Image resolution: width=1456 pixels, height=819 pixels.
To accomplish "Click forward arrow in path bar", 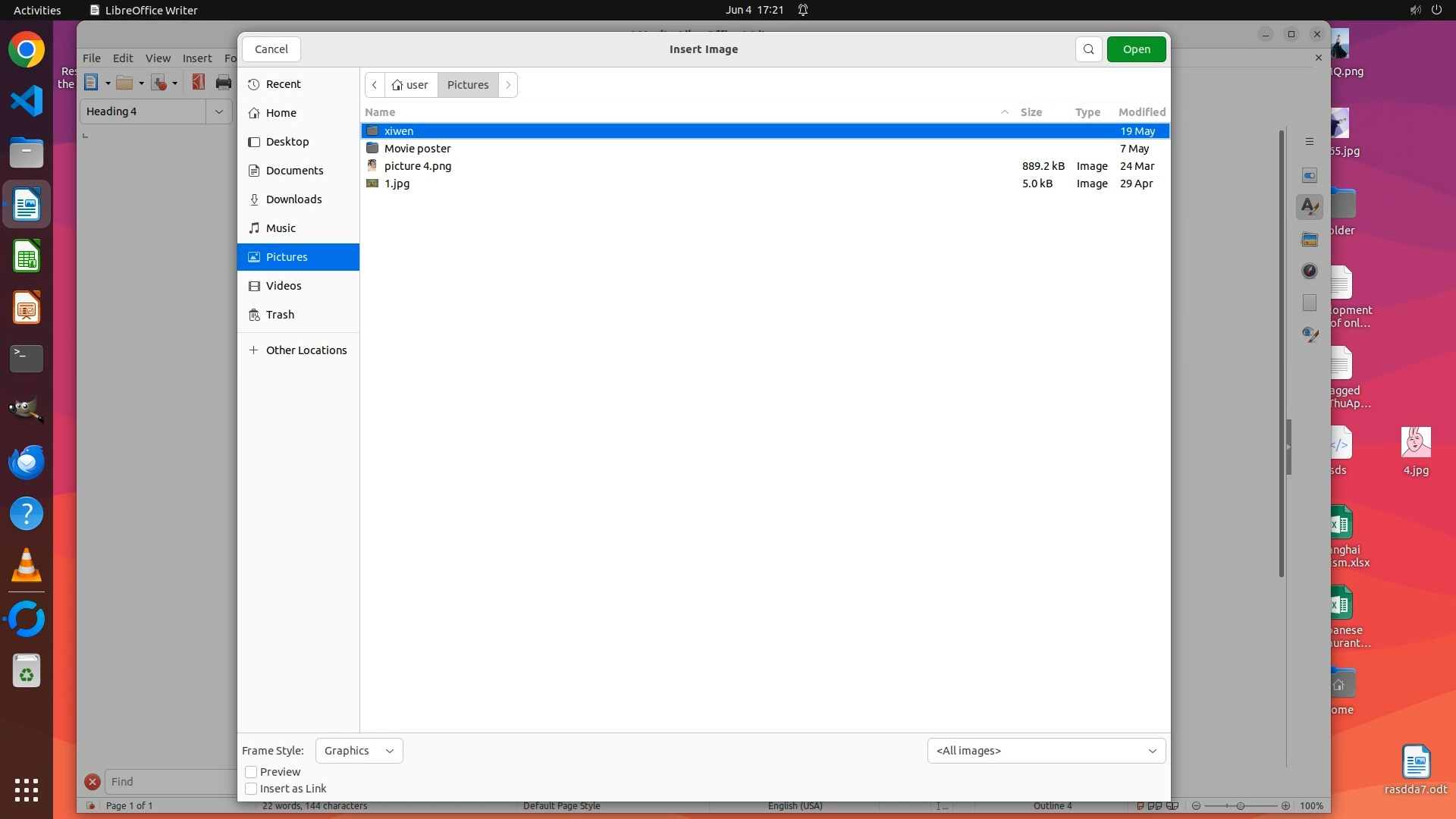I will [x=508, y=85].
